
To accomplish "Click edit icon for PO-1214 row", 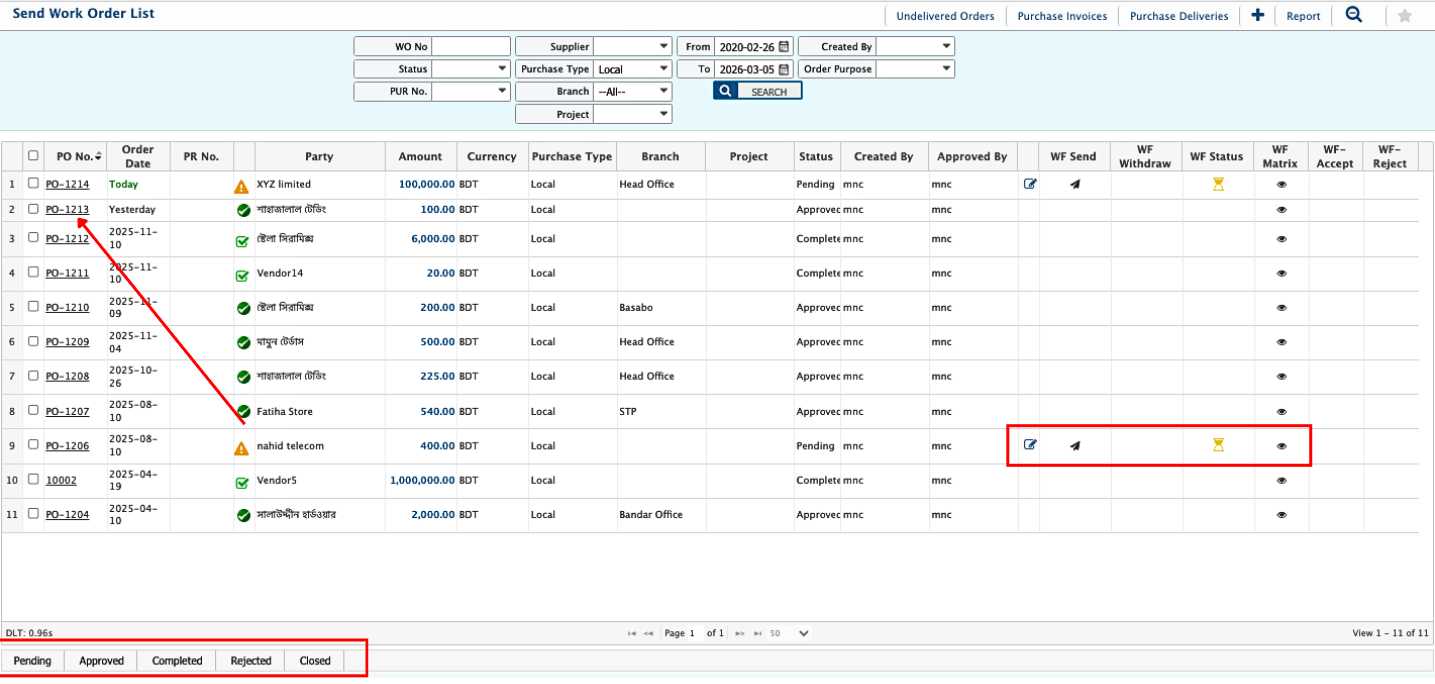I will 1029,184.
